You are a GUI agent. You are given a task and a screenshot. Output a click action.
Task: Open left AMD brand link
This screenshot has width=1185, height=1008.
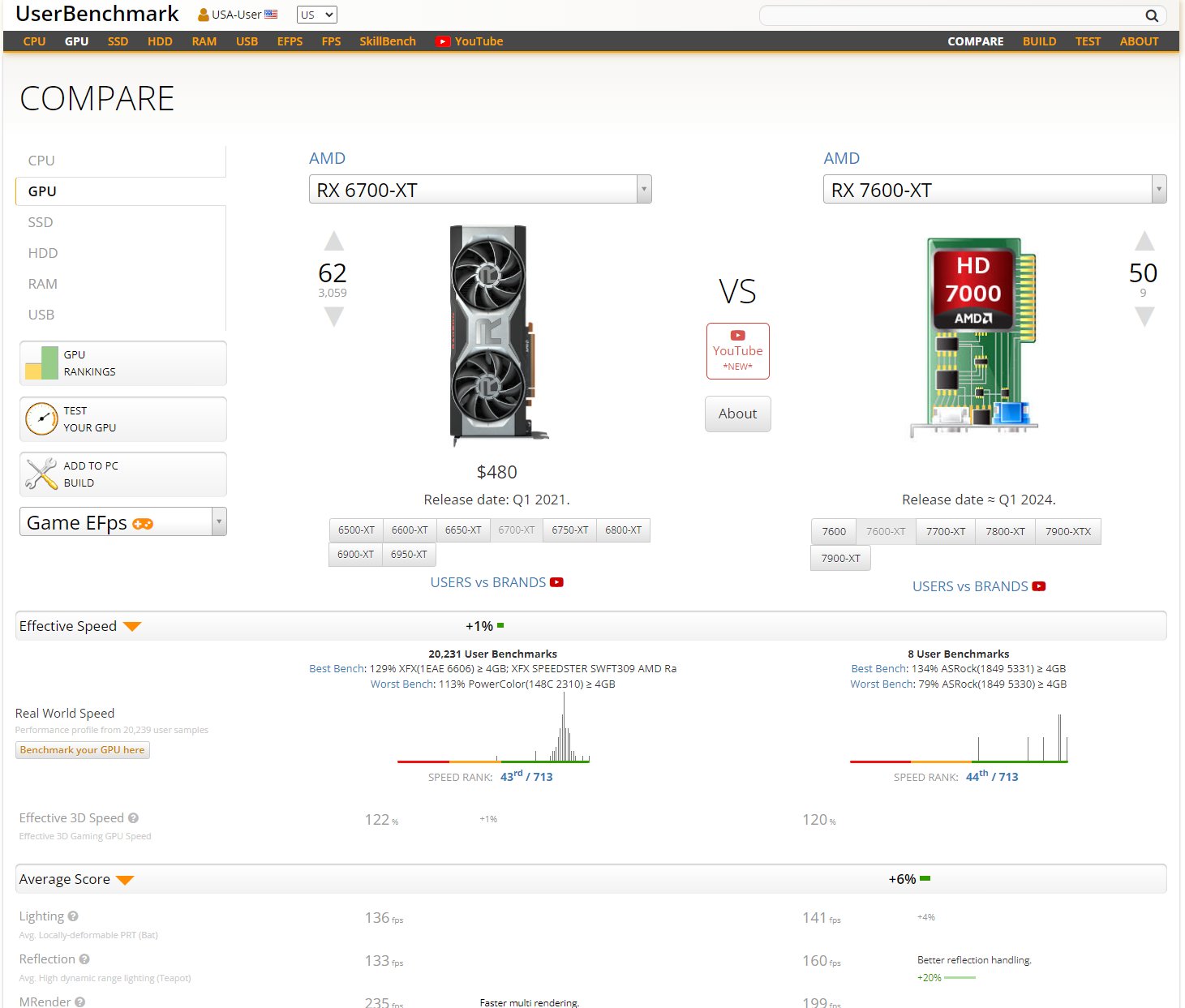[x=327, y=158]
